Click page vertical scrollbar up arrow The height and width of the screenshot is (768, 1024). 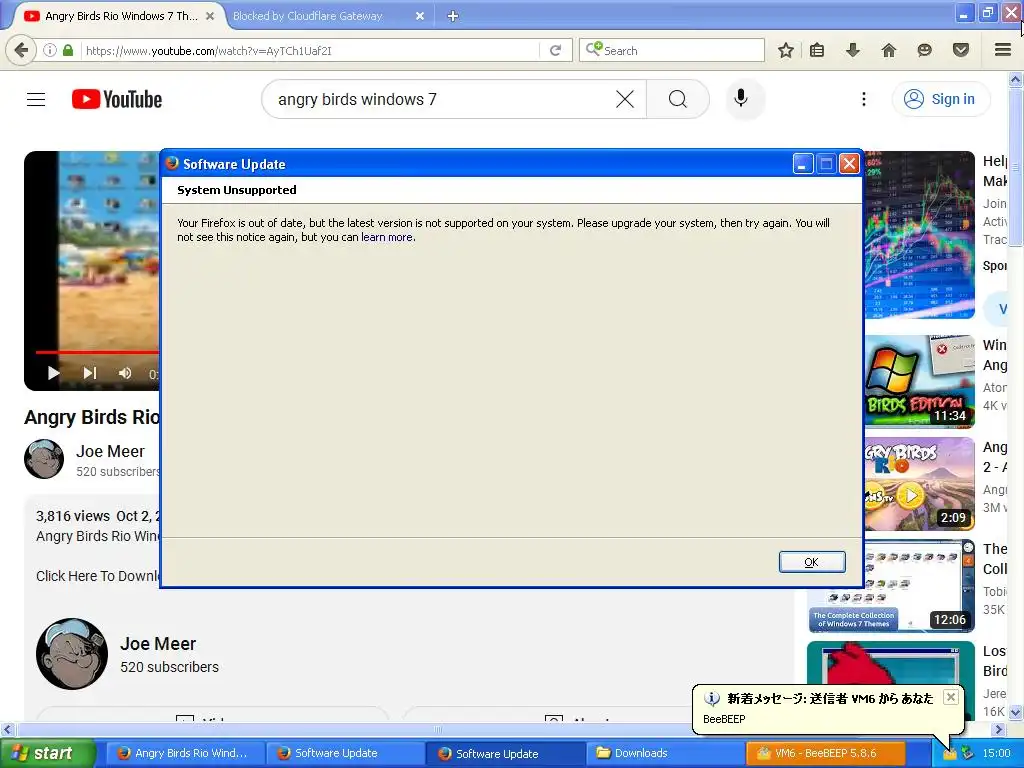point(1016,80)
